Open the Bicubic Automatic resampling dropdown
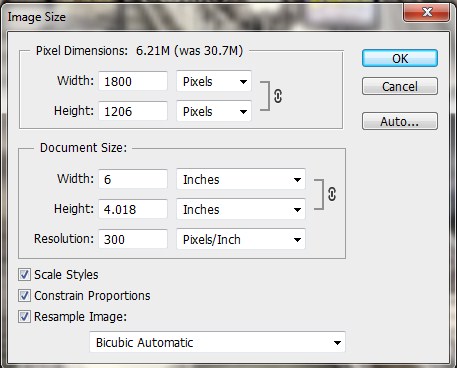 tap(217, 342)
